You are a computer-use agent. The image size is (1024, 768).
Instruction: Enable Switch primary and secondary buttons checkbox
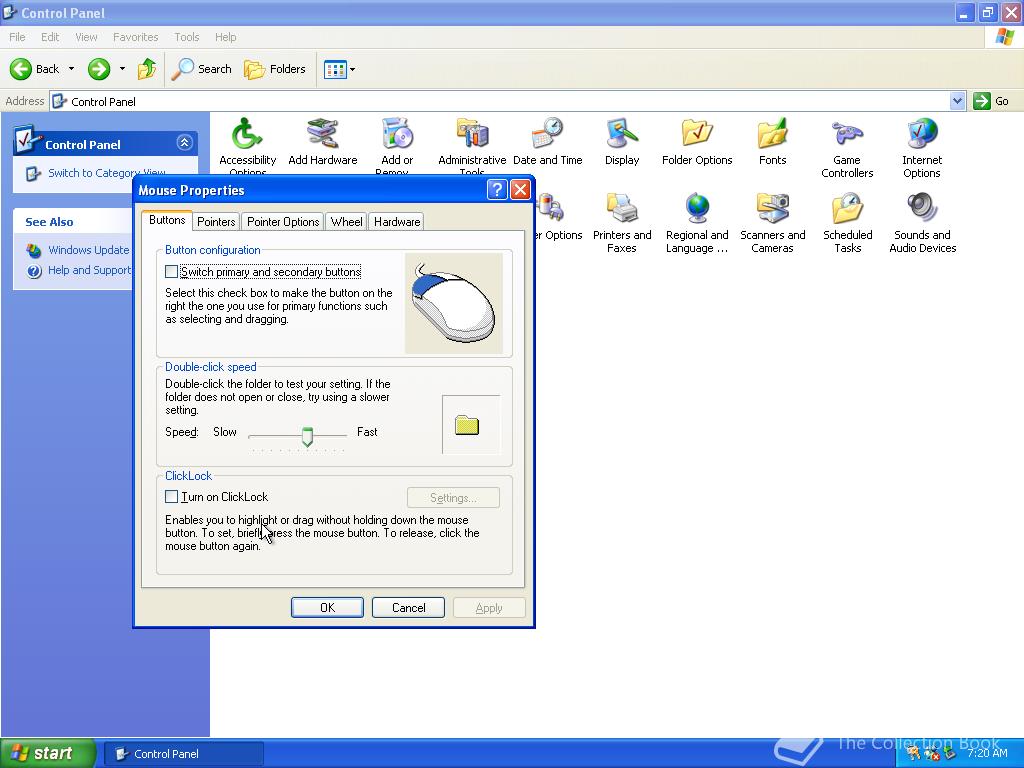click(172, 272)
